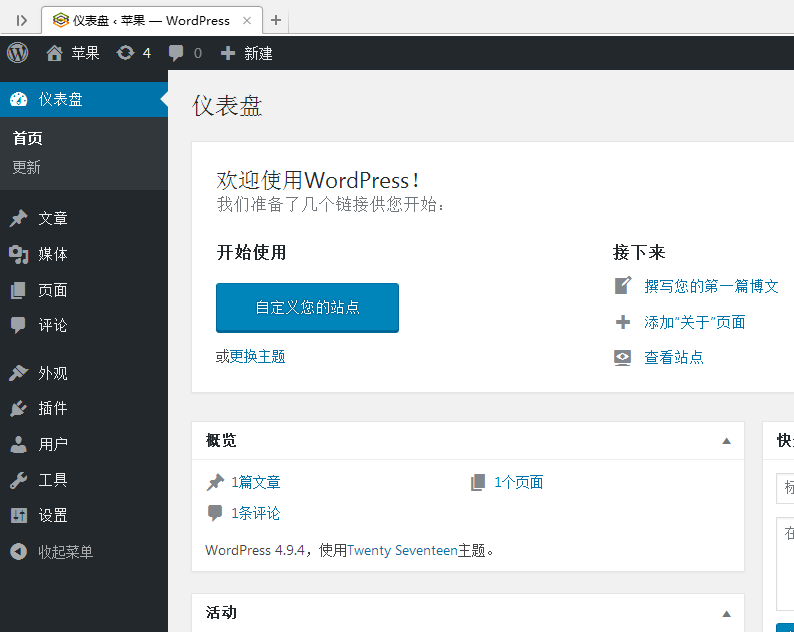Follow the 更换主题 link
Viewport: 794px width, 632px height.
tap(257, 357)
